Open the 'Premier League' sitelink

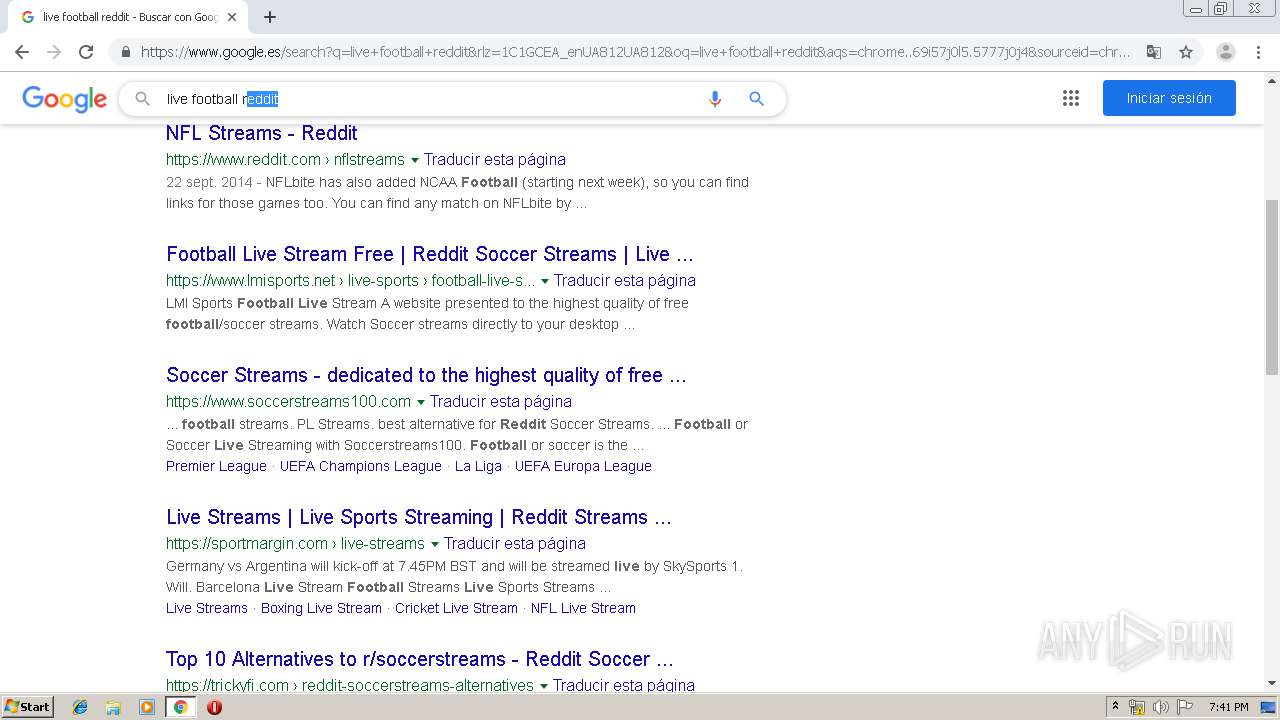click(x=216, y=466)
